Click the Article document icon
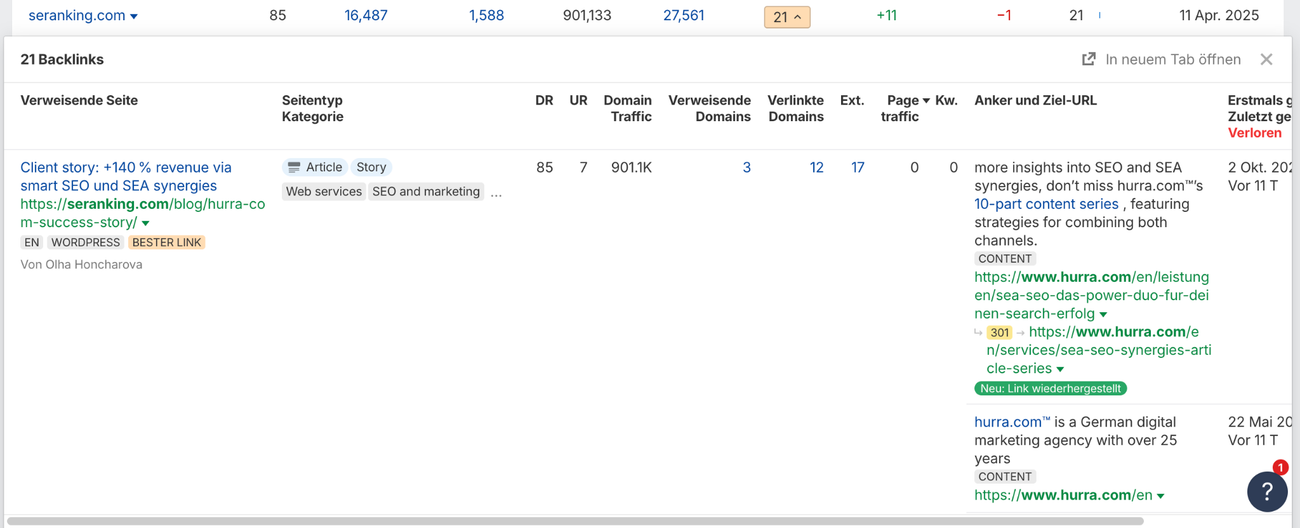 [294, 168]
